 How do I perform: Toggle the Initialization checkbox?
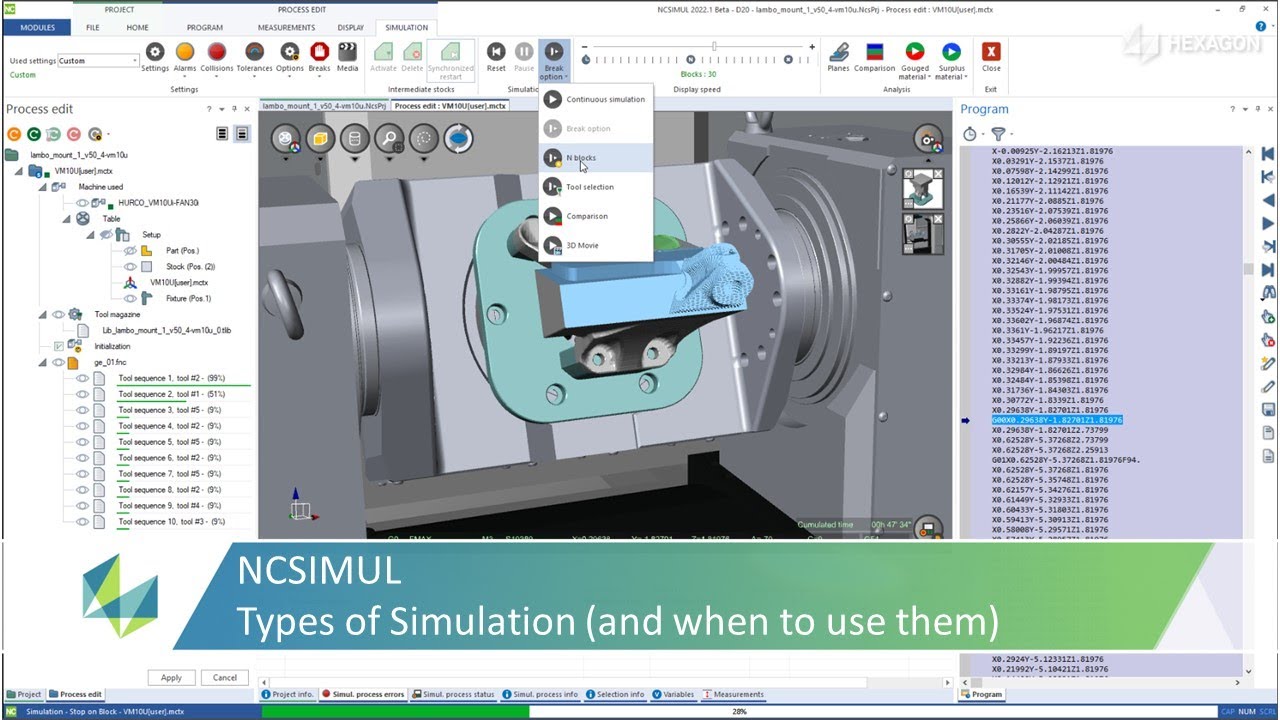[58, 347]
